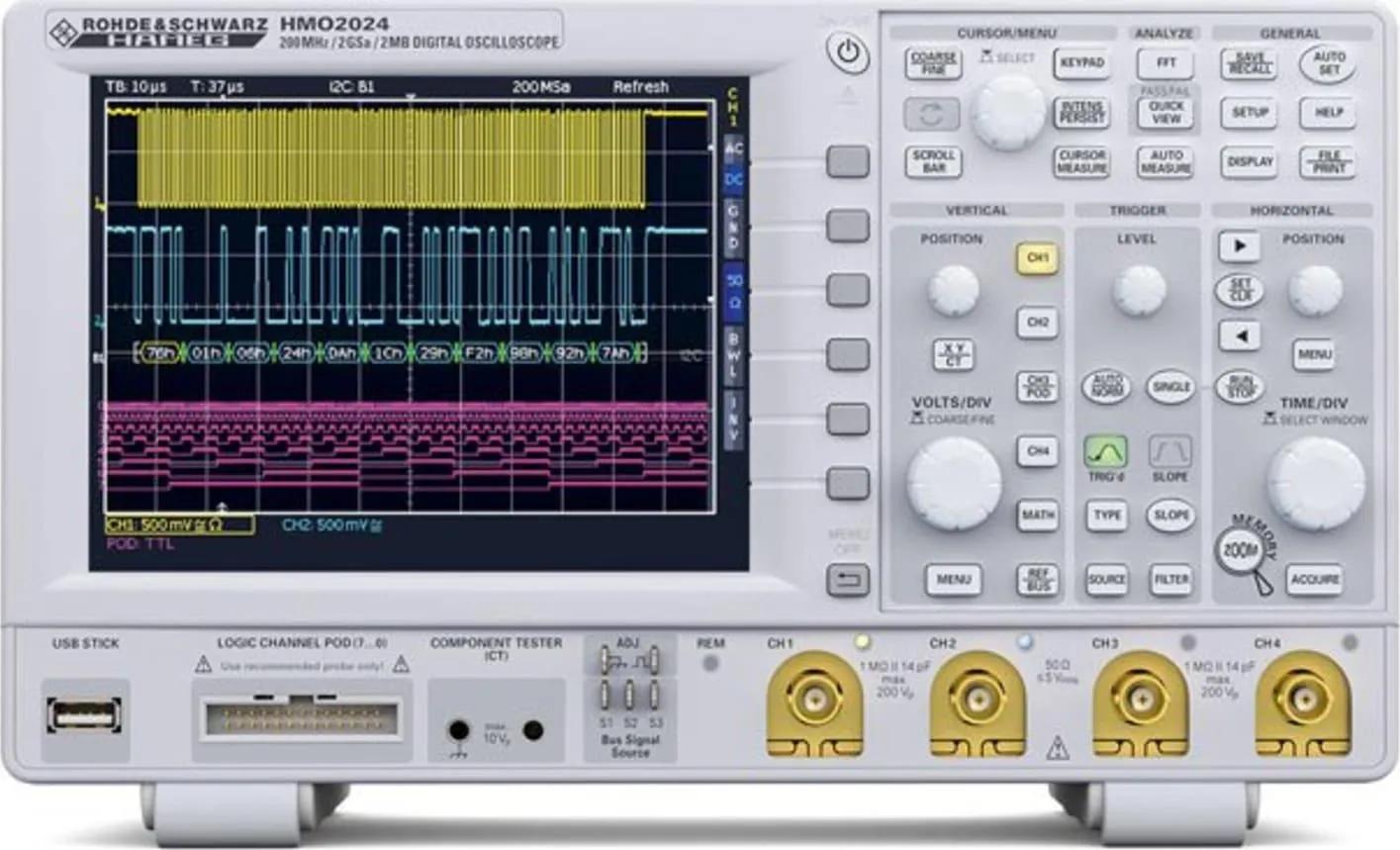The height and width of the screenshot is (850, 1400).
Task: Hit the horizontal right-arrow marker button
Action: pyautogui.click(x=1240, y=244)
